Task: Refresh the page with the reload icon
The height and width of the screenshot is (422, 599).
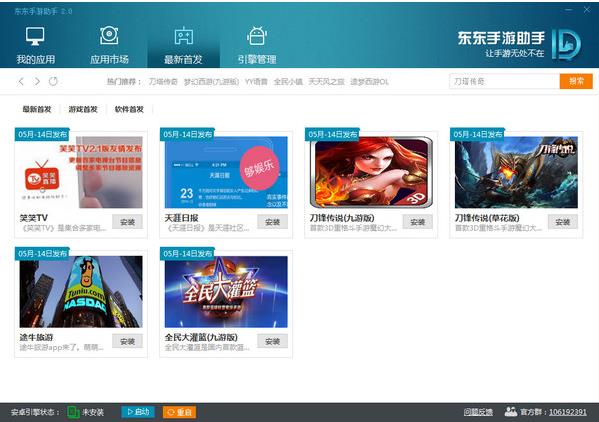Action: click(53, 81)
